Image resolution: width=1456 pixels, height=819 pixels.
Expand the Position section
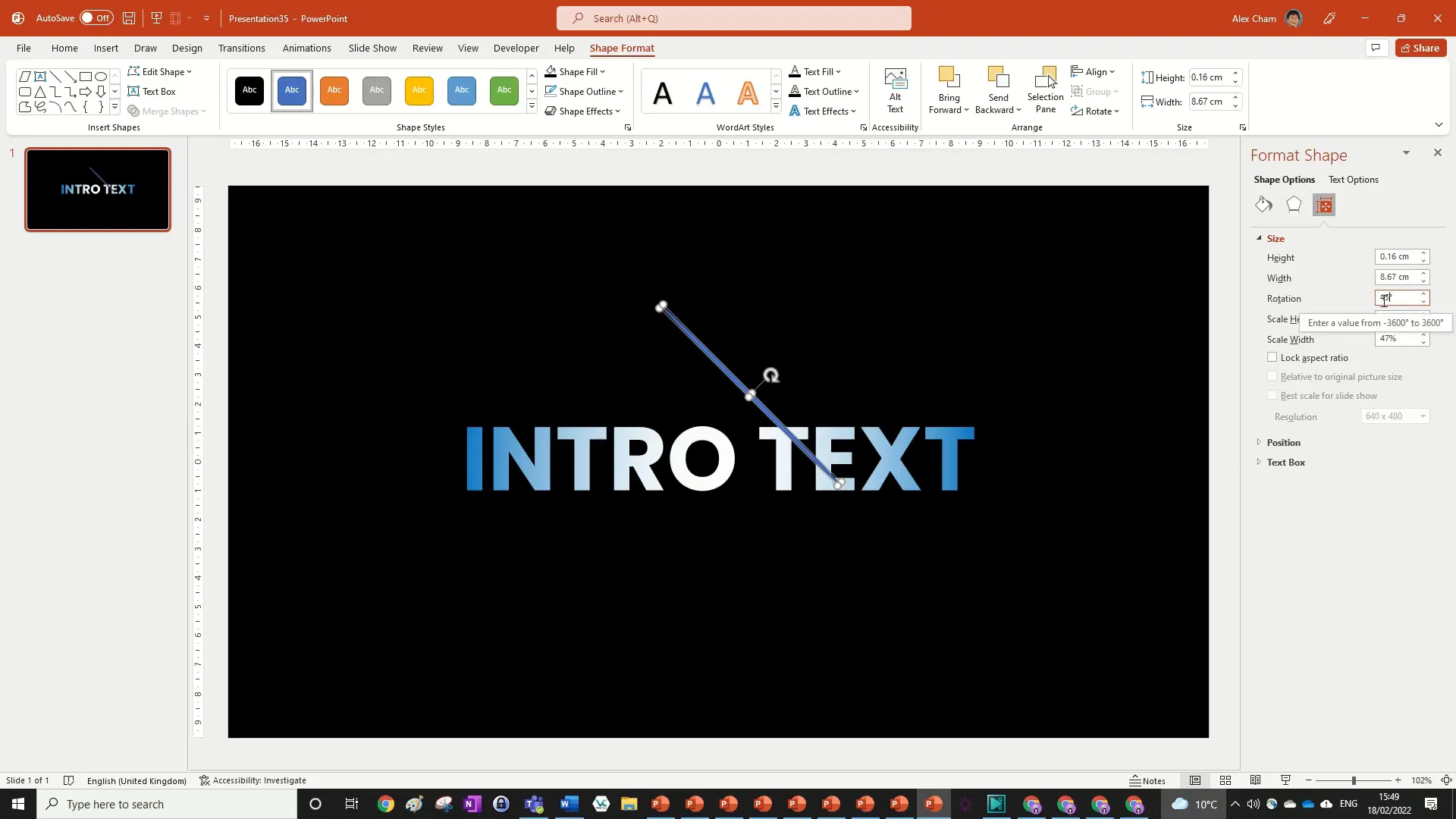(x=1283, y=442)
